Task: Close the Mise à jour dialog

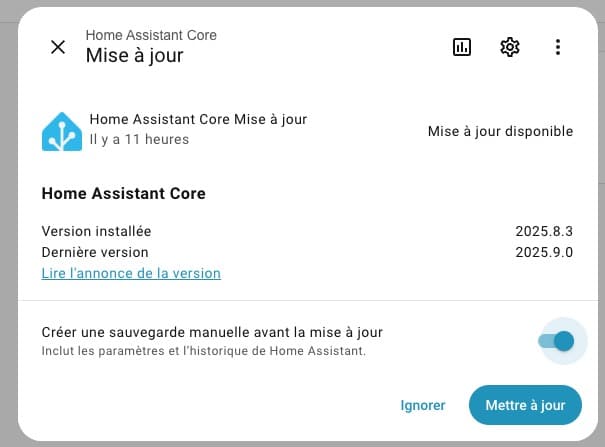Action: click(x=58, y=47)
